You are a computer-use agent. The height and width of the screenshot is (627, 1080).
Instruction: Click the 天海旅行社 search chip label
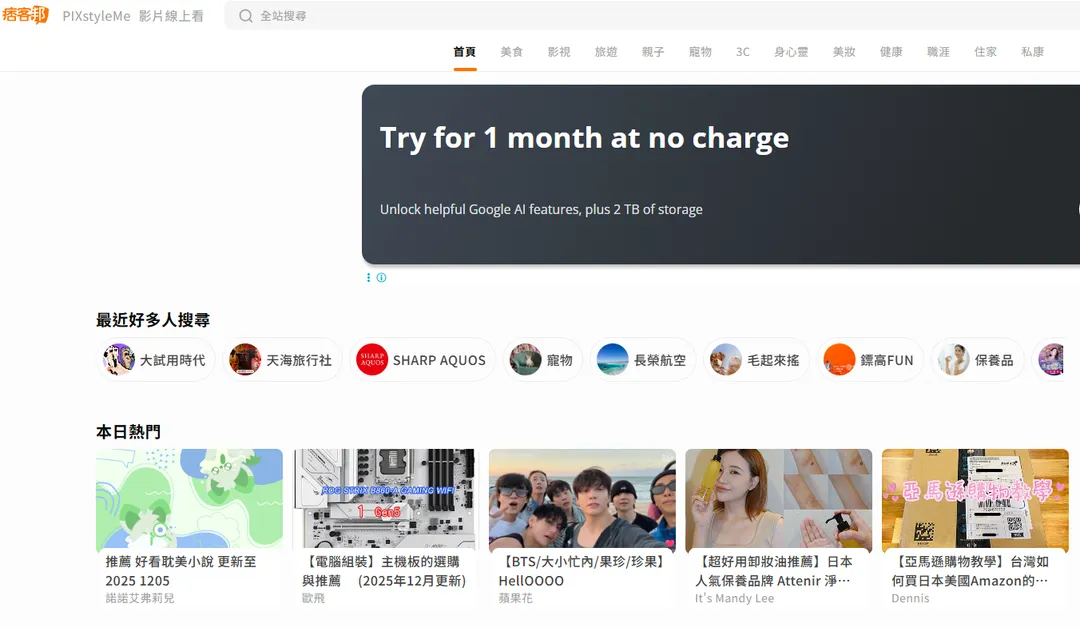299,360
